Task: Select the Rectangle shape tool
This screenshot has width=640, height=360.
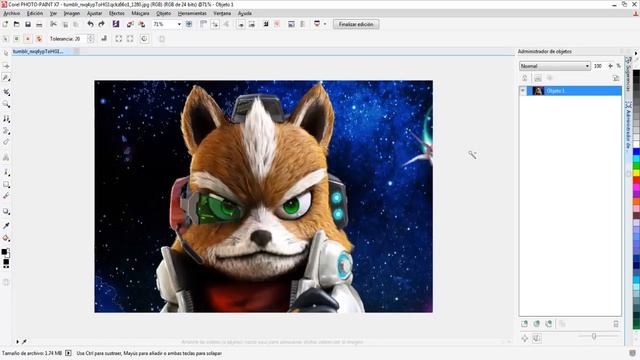Action: coord(6,184)
